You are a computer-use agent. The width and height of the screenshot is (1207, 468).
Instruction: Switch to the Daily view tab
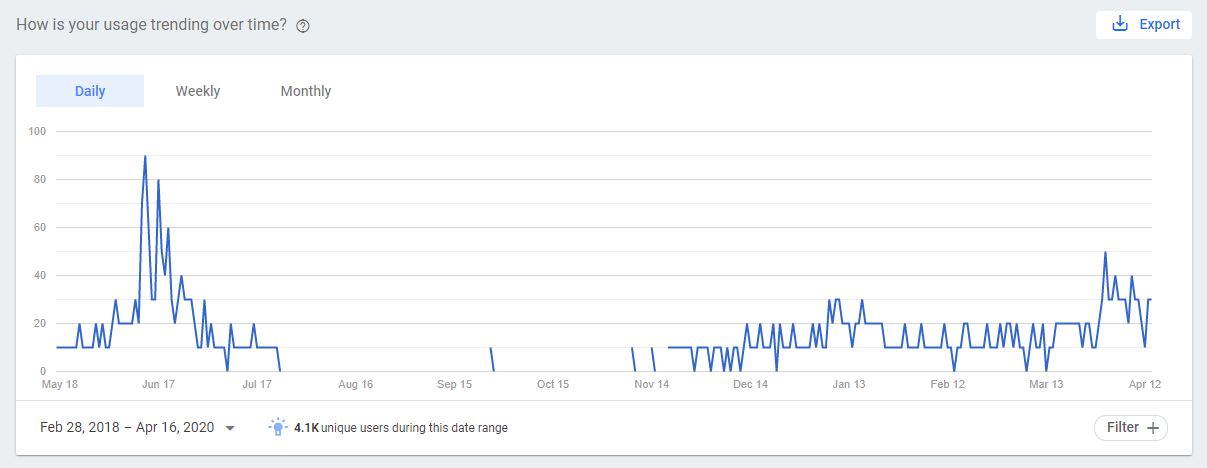click(90, 91)
